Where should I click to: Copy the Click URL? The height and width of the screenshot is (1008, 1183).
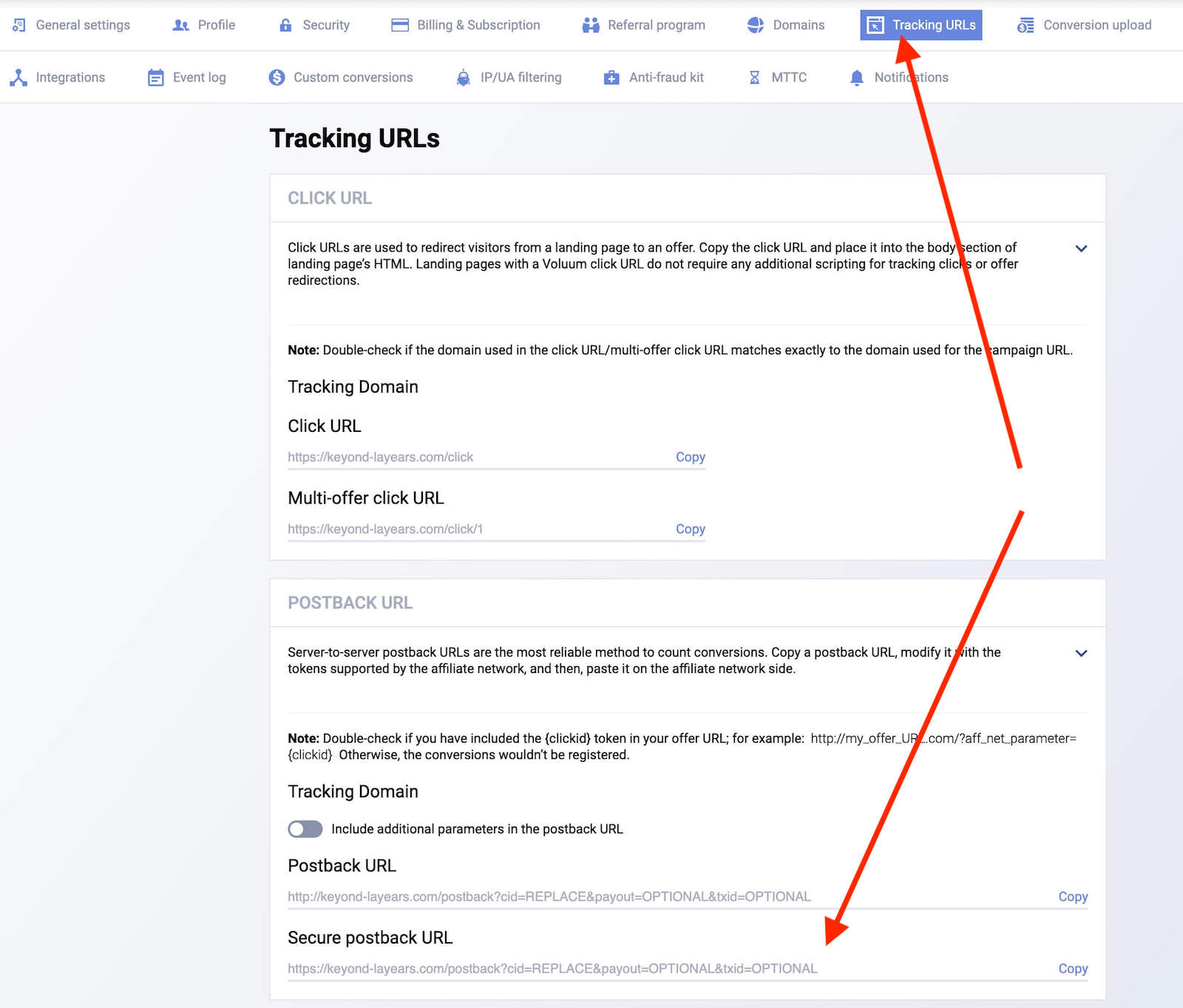point(690,457)
